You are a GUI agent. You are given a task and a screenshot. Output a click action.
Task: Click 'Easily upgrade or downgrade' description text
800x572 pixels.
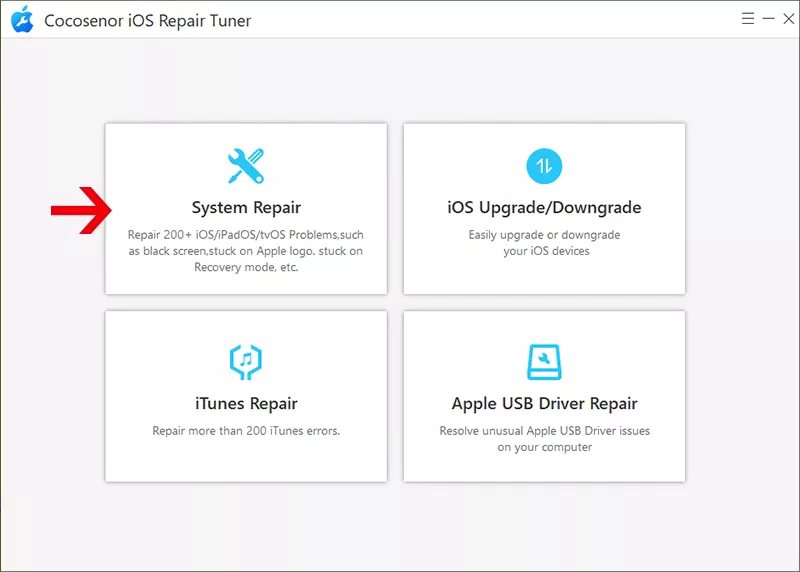544,242
